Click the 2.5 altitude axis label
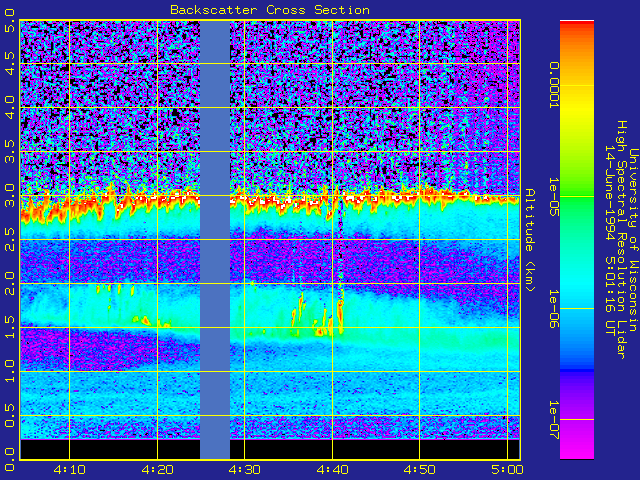Screen dimensions: 640x480 tap(9, 239)
